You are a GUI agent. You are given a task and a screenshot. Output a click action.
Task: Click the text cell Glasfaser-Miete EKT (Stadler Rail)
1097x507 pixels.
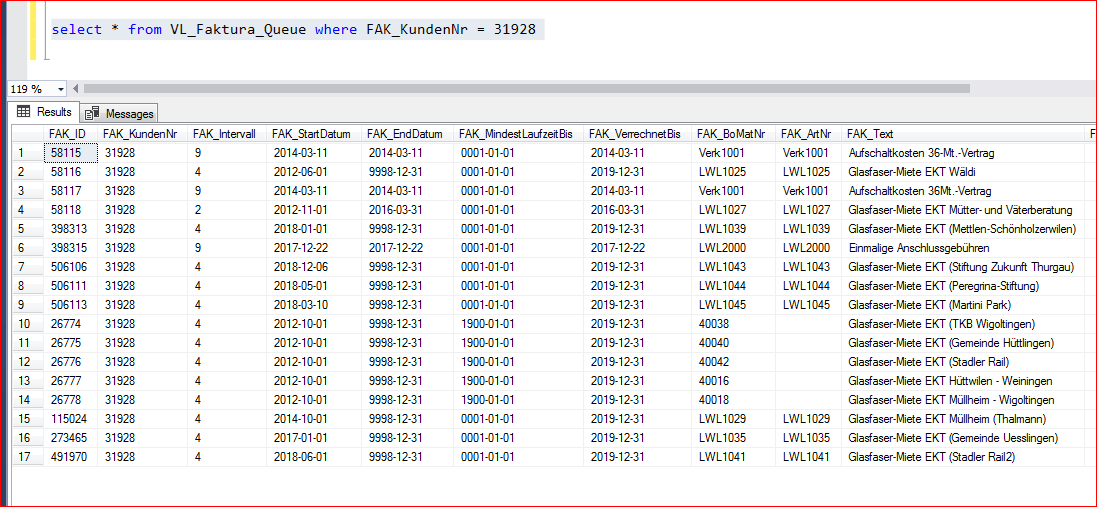[964, 362]
